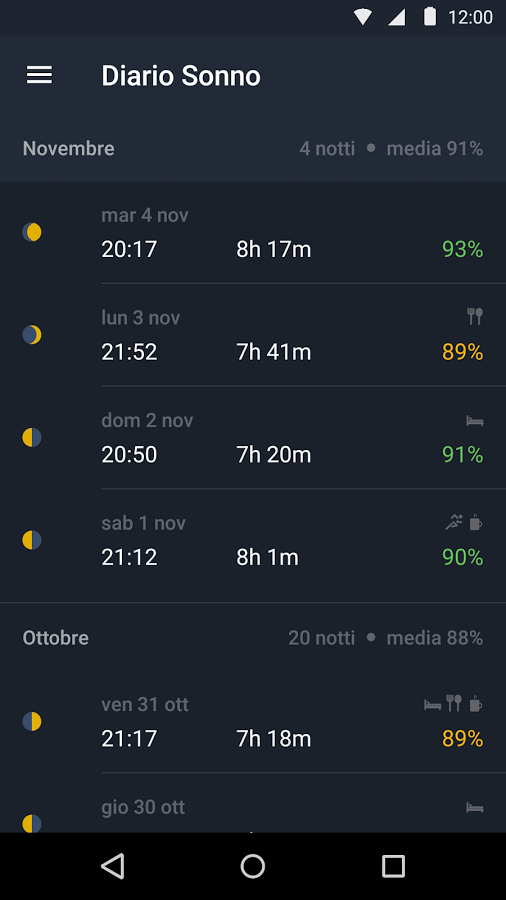Open the Android recent apps button
This screenshot has height=900, width=506.
point(394,866)
